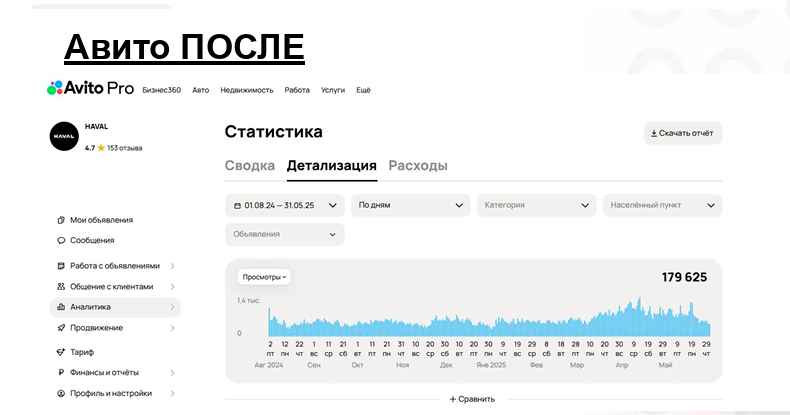
Task: Open Работа in top navigation
Action: point(297,90)
